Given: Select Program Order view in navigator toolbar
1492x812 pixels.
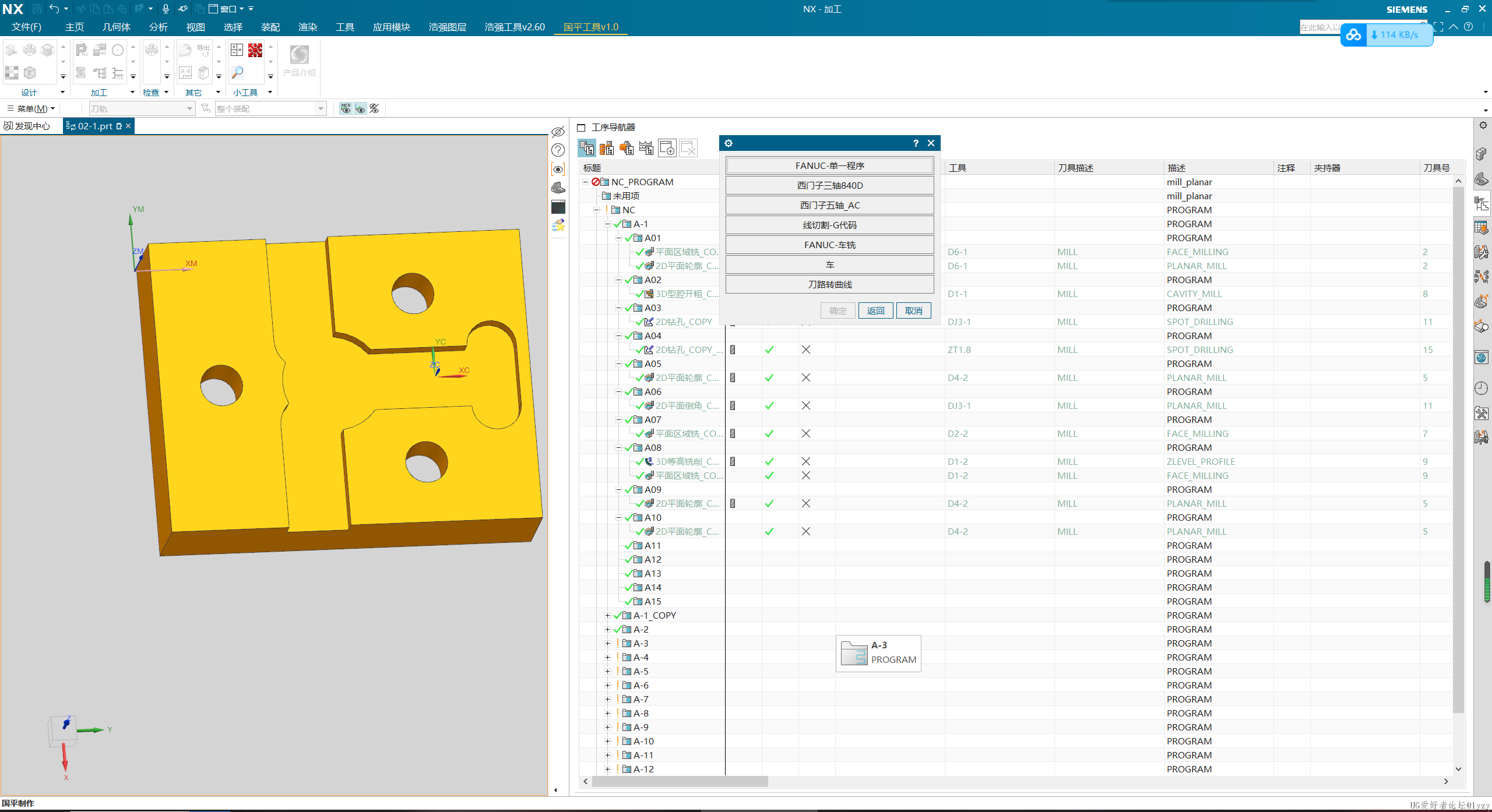Looking at the screenshot, I should [587, 149].
